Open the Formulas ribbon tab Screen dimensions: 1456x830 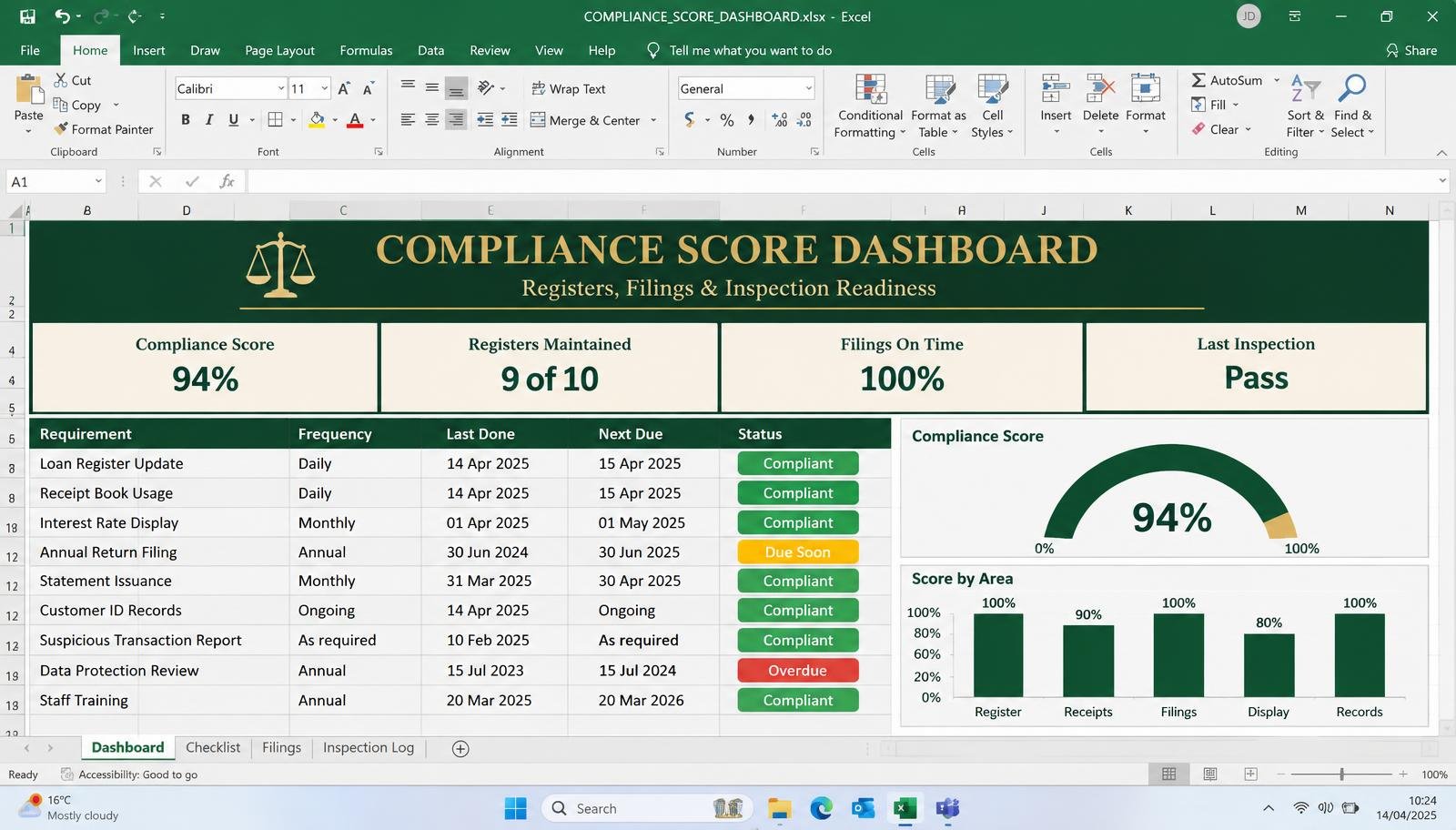366,50
